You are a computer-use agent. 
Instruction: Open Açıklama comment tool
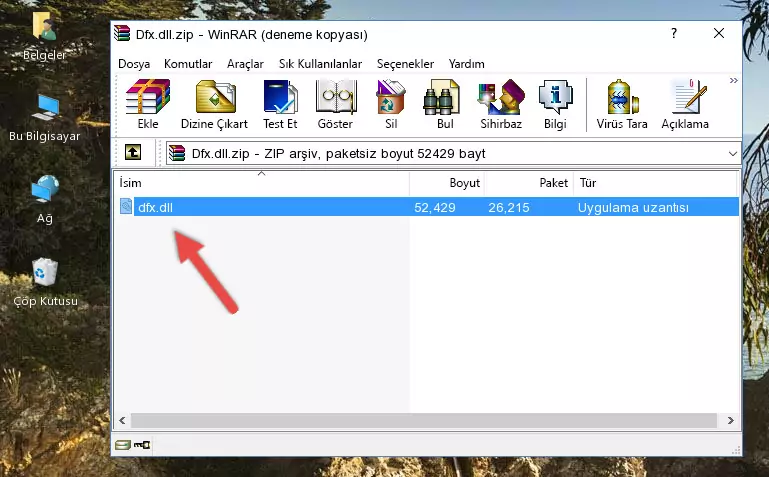[x=685, y=104]
